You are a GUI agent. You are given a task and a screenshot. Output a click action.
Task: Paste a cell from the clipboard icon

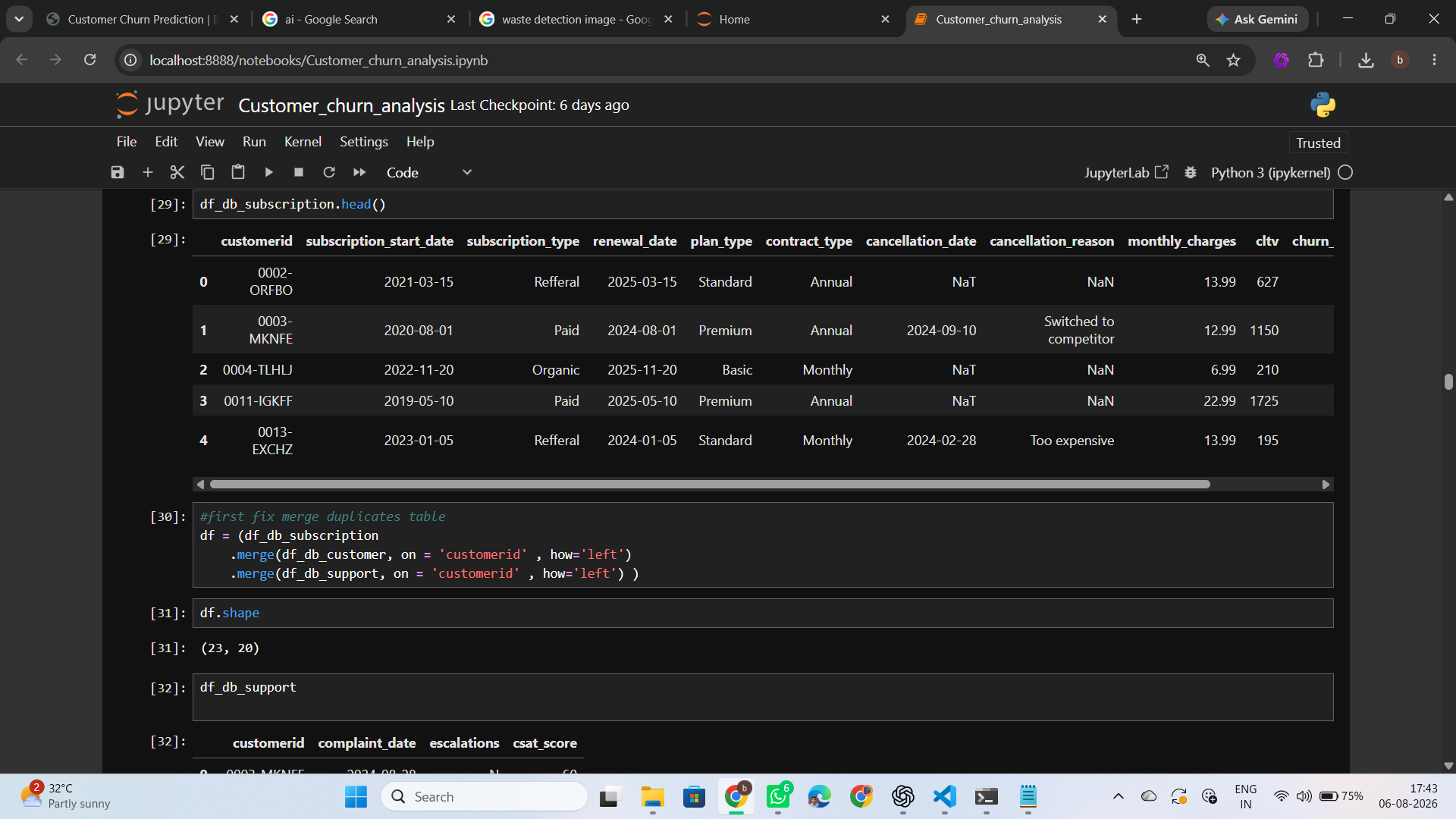238,172
